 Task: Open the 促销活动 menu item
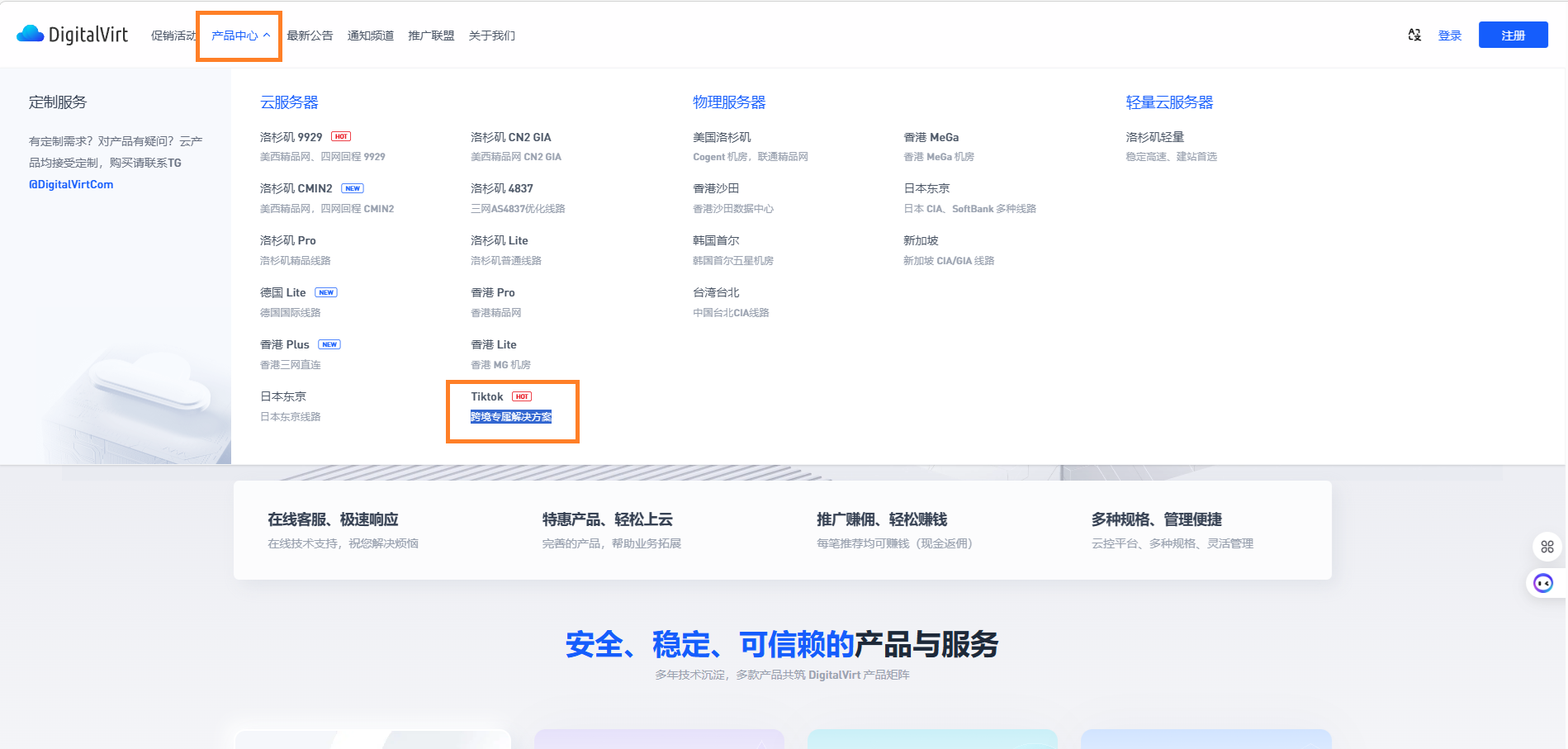(x=173, y=36)
